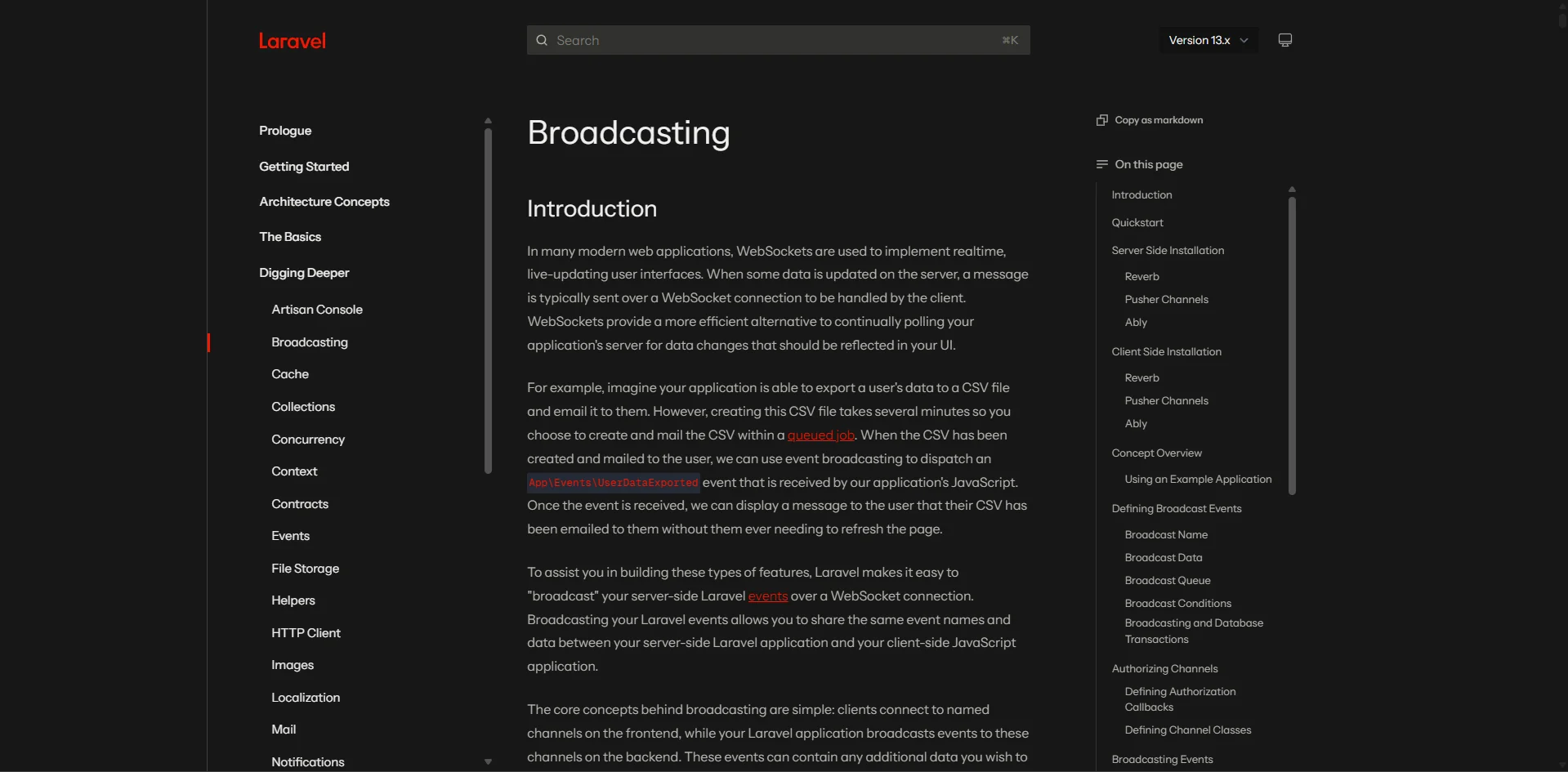This screenshot has height=772, width=1568.
Task: Jump to Concept Overview section
Action: point(1156,453)
